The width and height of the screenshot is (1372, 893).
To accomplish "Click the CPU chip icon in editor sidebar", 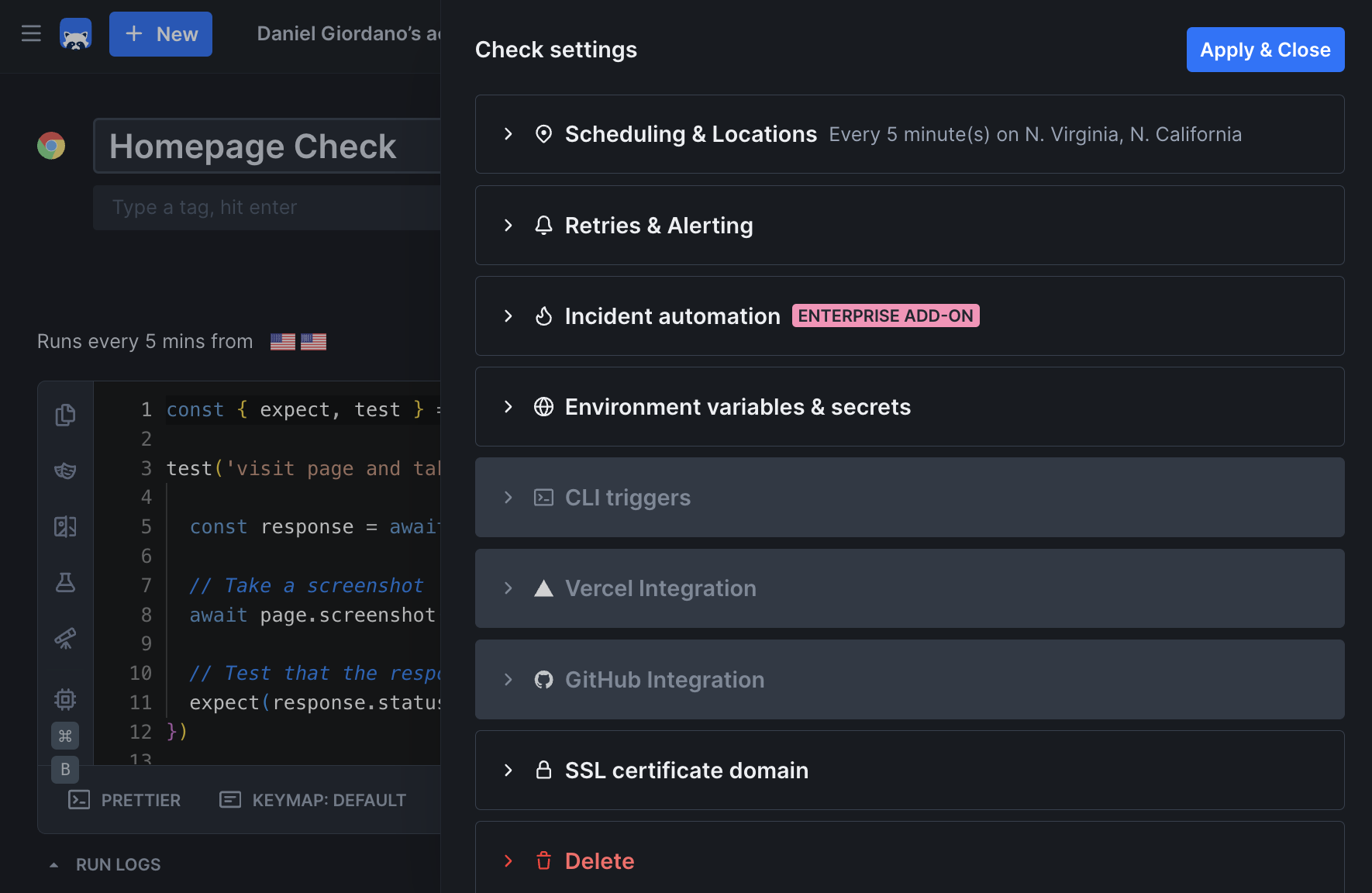I will [x=65, y=698].
